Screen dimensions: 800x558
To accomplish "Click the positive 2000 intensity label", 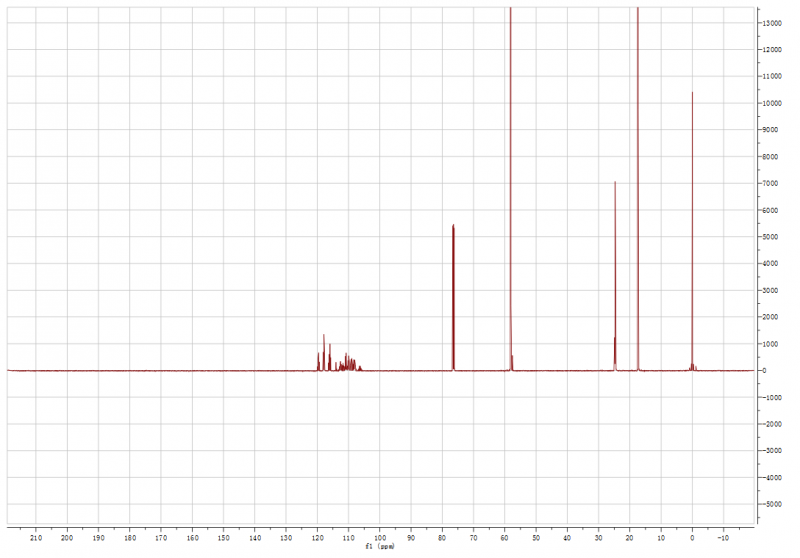I will (770, 317).
